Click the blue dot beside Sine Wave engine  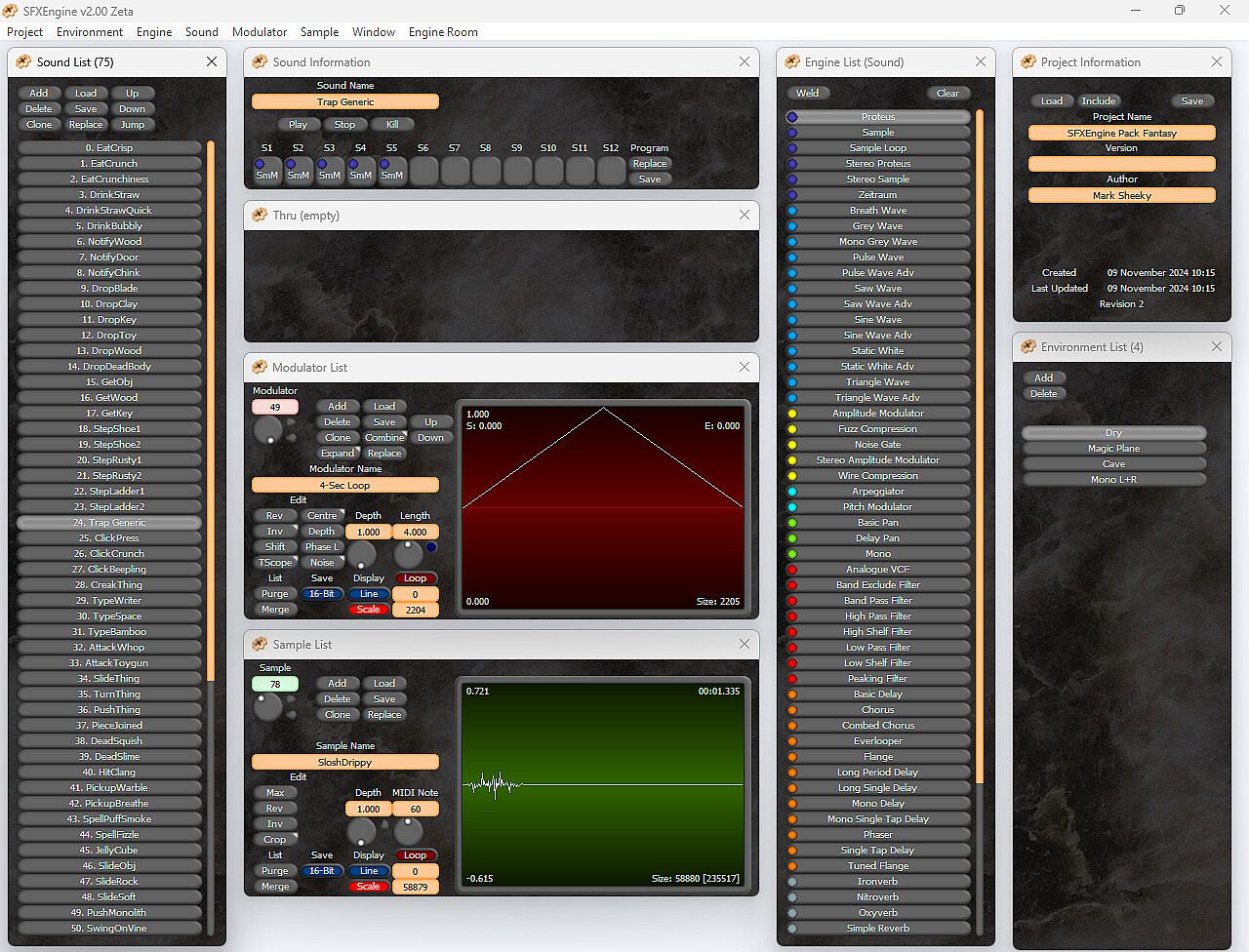tap(792, 320)
